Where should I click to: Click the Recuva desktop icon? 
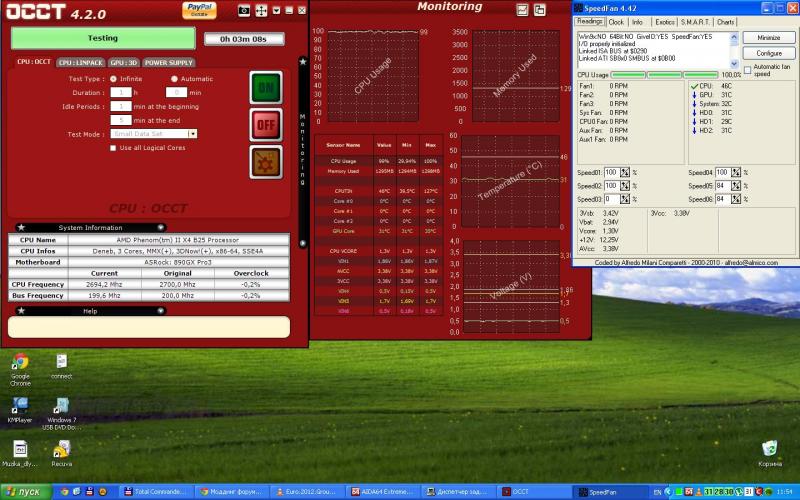pyautogui.click(x=61, y=454)
